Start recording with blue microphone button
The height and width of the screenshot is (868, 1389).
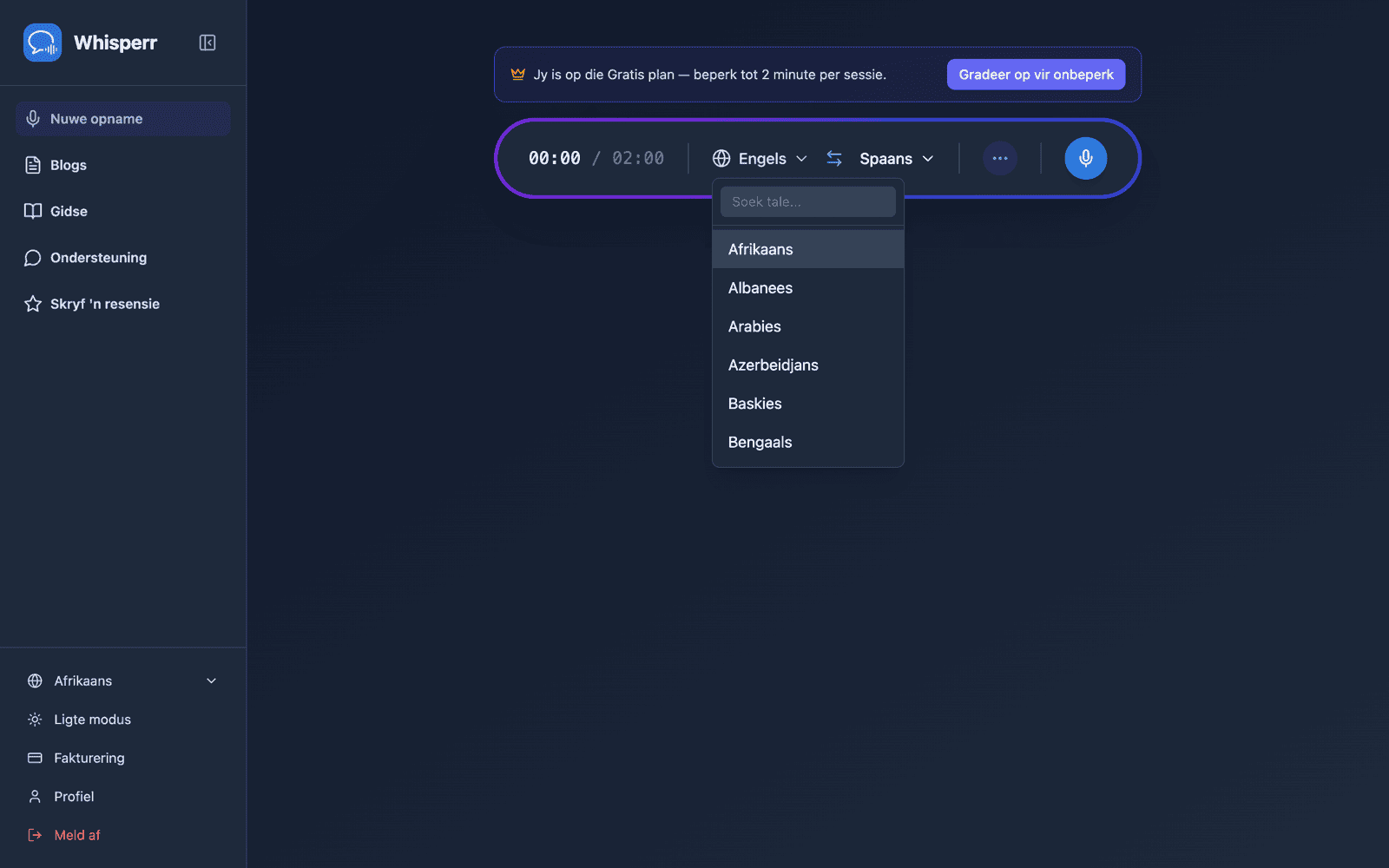tap(1085, 158)
